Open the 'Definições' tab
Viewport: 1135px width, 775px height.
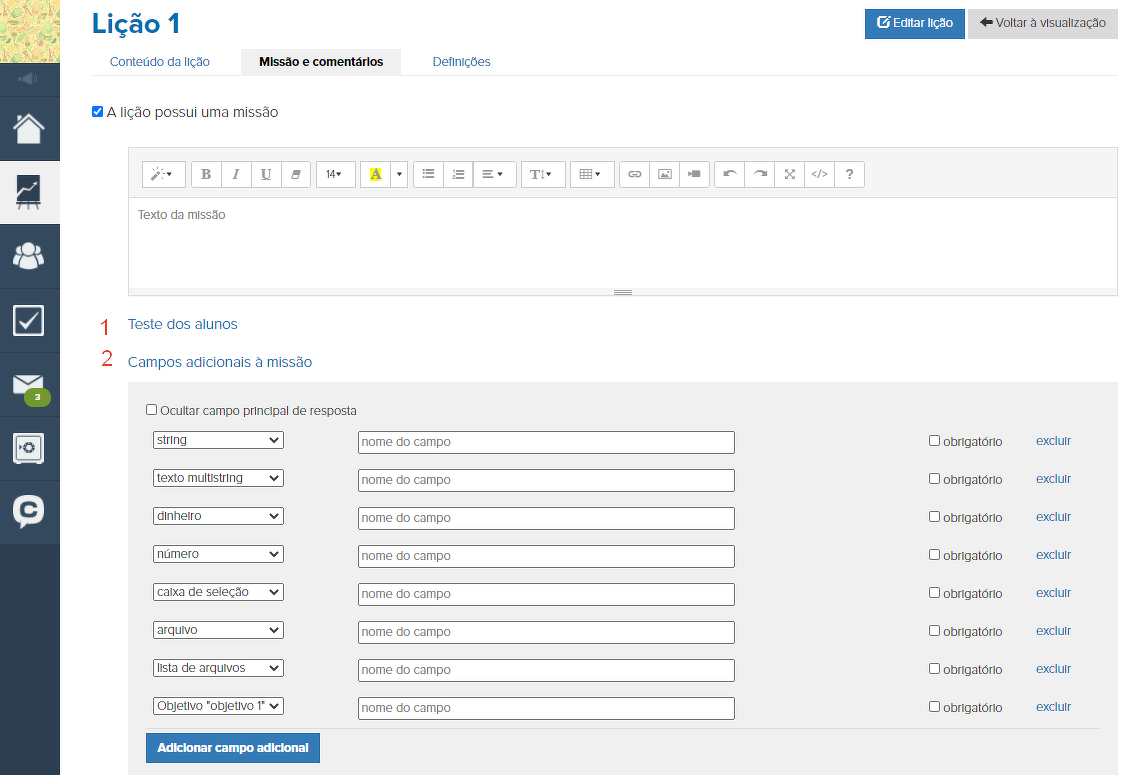pyautogui.click(x=461, y=62)
